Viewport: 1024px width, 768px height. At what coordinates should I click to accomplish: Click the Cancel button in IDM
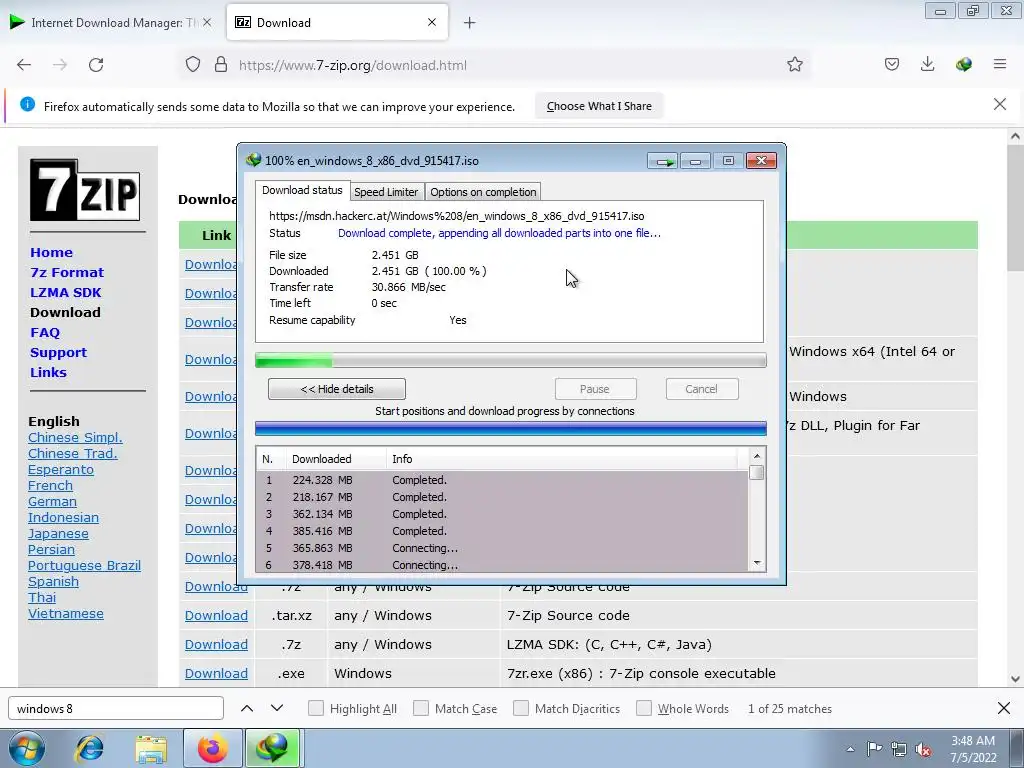701,389
